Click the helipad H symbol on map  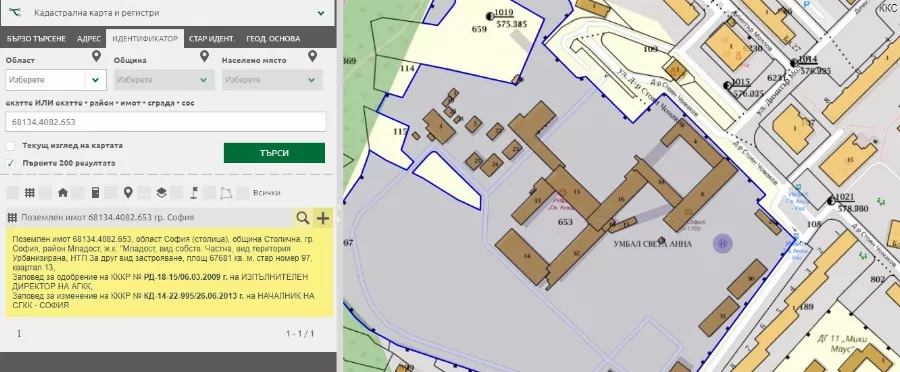click(723, 243)
